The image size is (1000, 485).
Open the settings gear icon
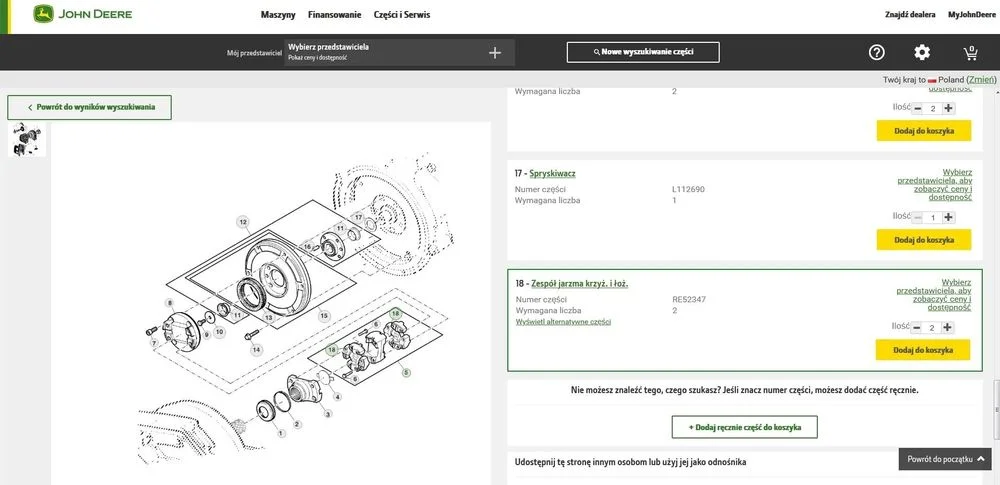[922, 52]
